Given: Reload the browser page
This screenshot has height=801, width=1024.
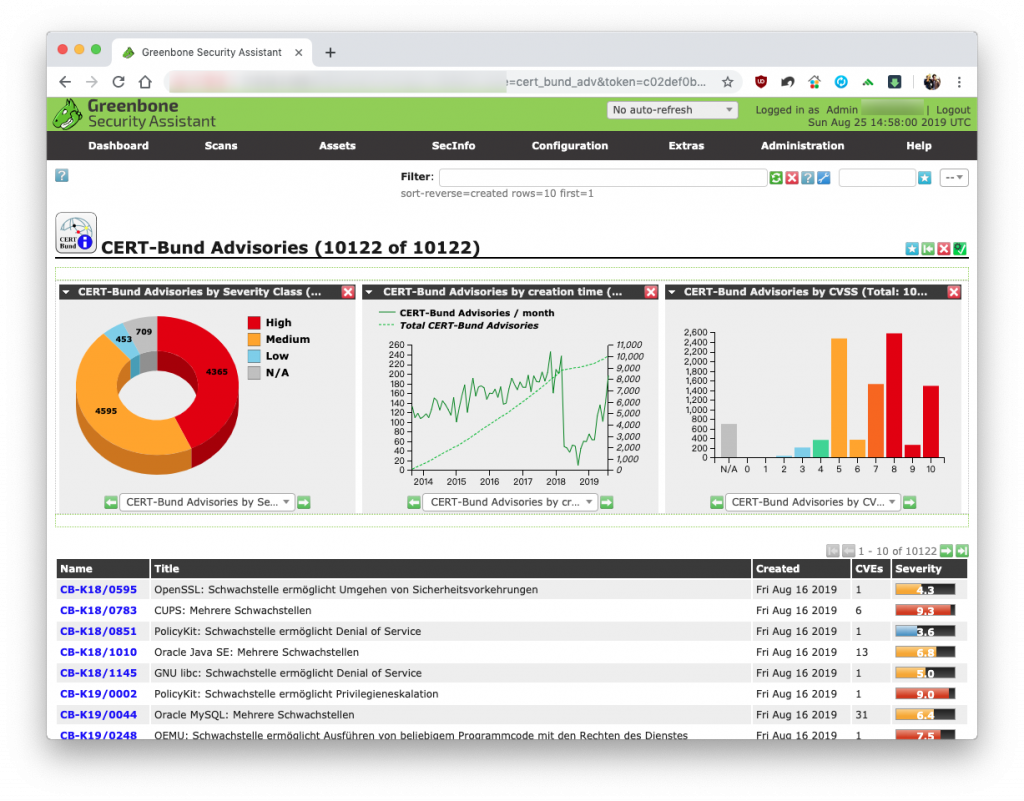Looking at the screenshot, I should click(x=118, y=82).
